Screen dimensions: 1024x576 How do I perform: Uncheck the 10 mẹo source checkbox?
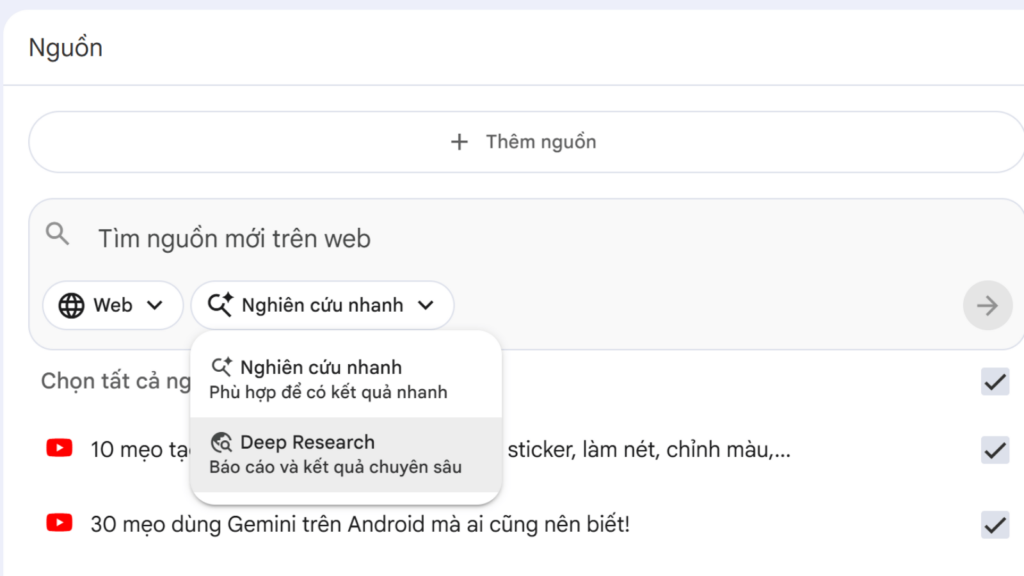(994, 450)
